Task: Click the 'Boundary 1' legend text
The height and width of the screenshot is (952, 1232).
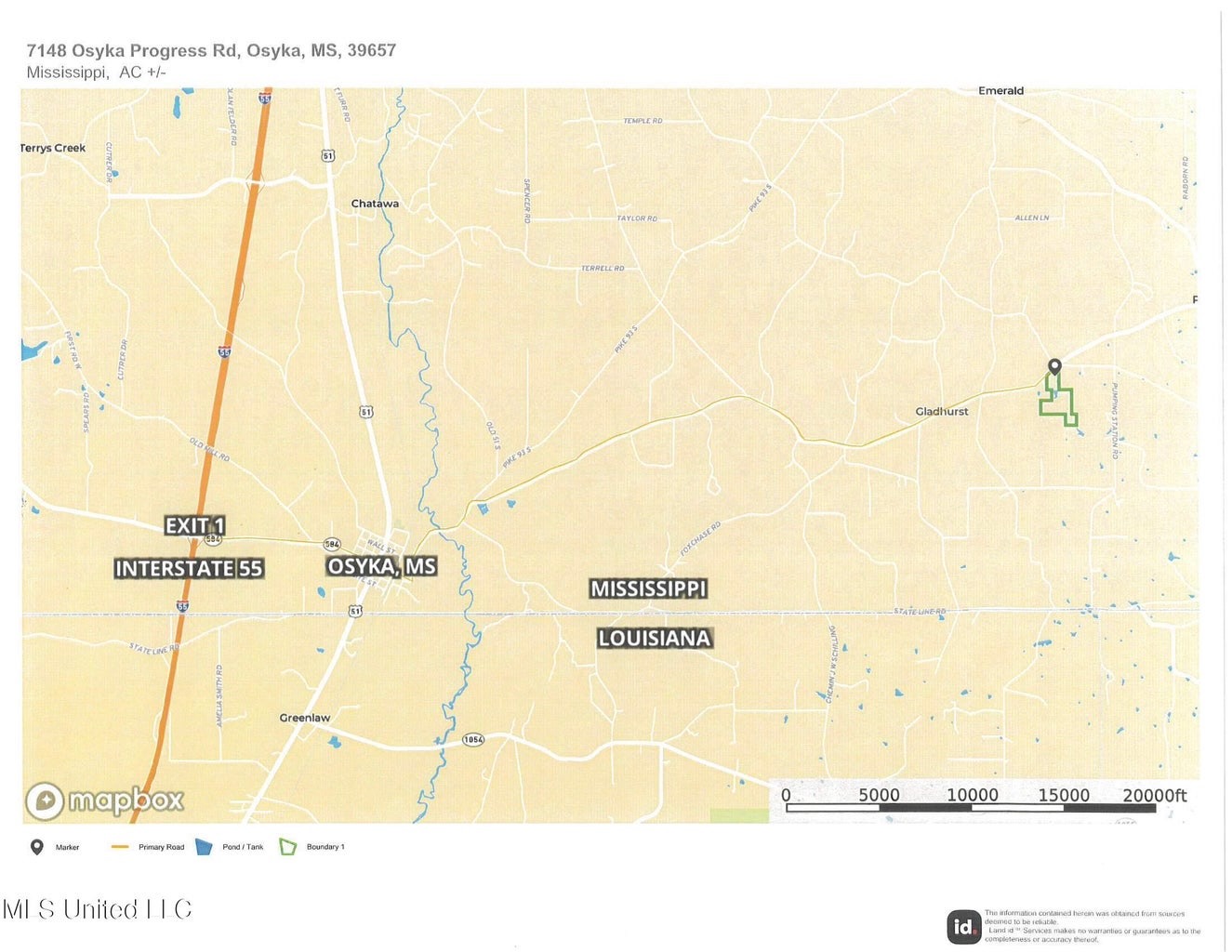Action: [325, 847]
